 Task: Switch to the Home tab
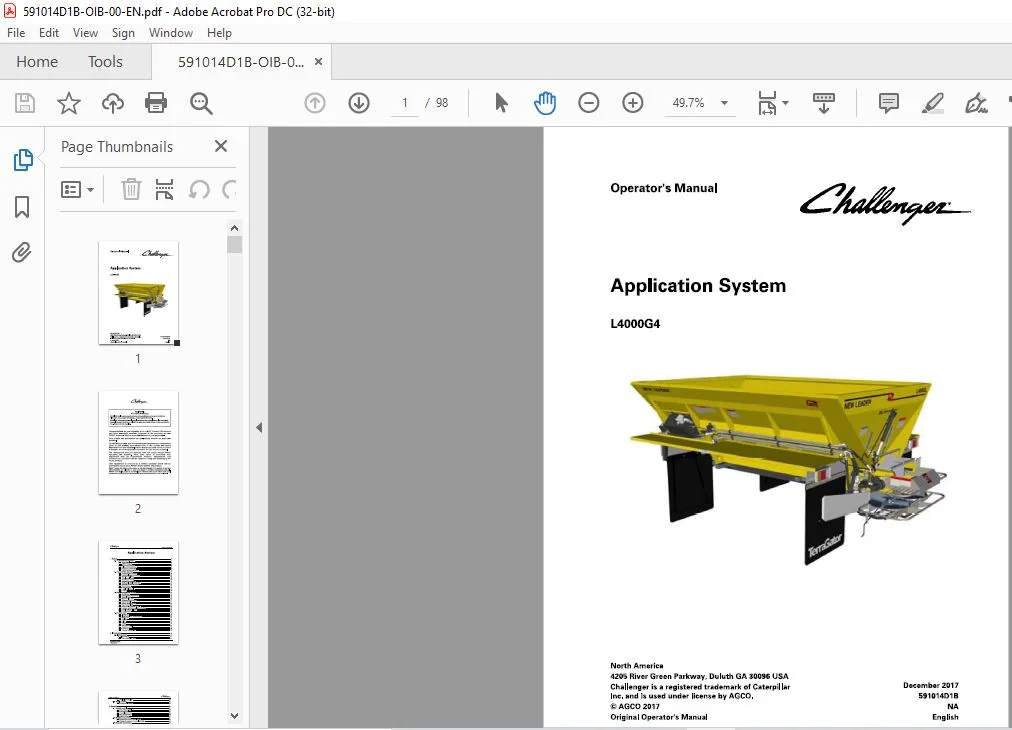tap(37, 62)
